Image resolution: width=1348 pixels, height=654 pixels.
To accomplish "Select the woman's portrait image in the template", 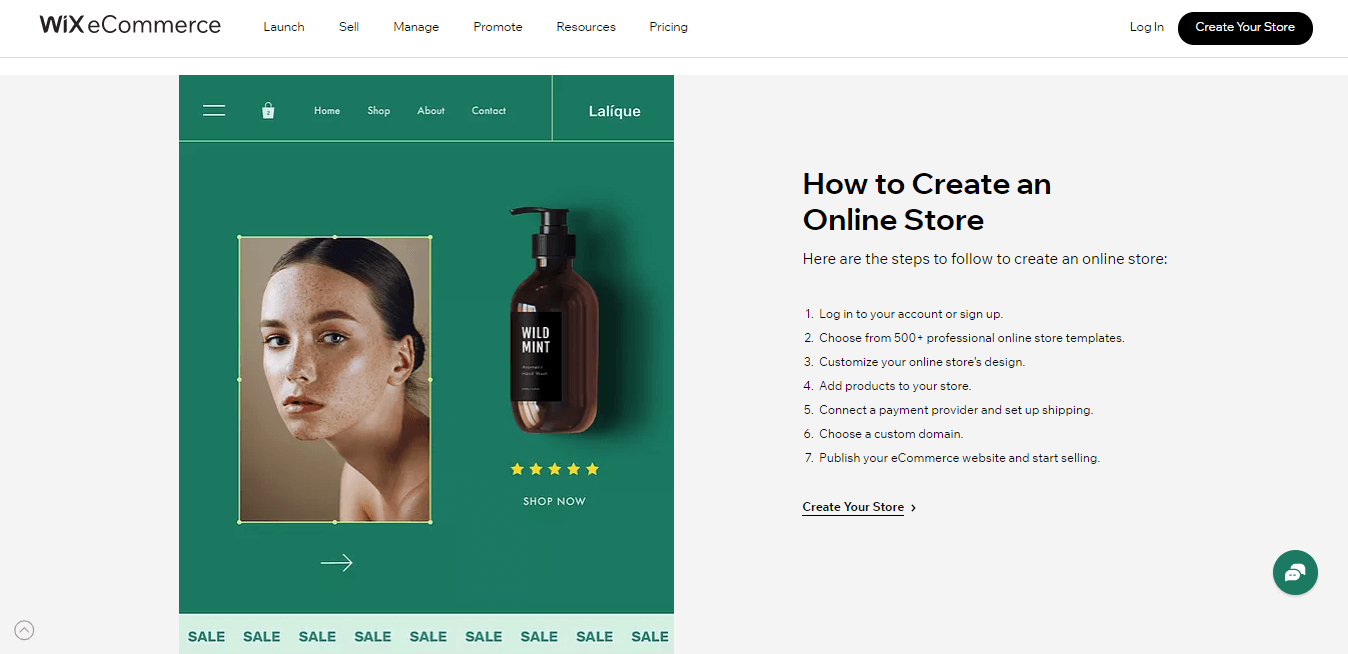I will click(335, 379).
